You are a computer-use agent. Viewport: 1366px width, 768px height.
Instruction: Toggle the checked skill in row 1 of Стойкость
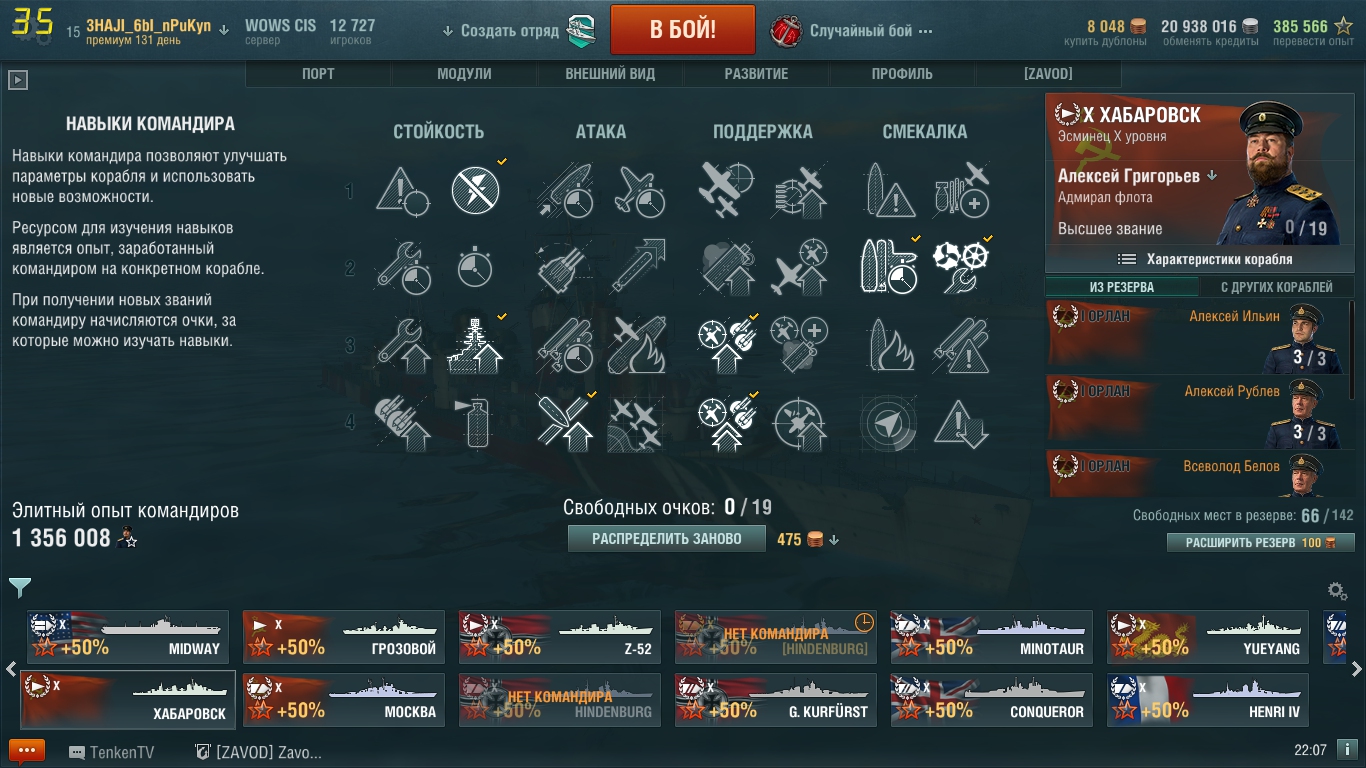(476, 189)
